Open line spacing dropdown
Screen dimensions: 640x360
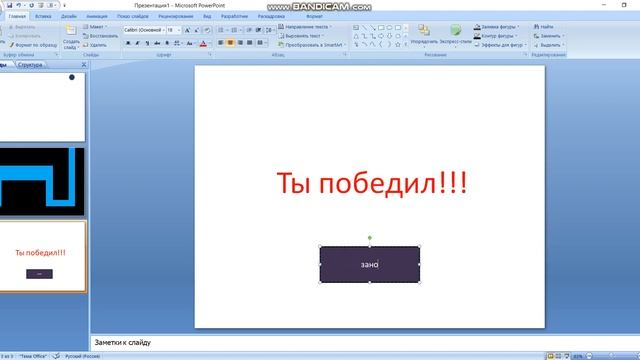[269, 30]
